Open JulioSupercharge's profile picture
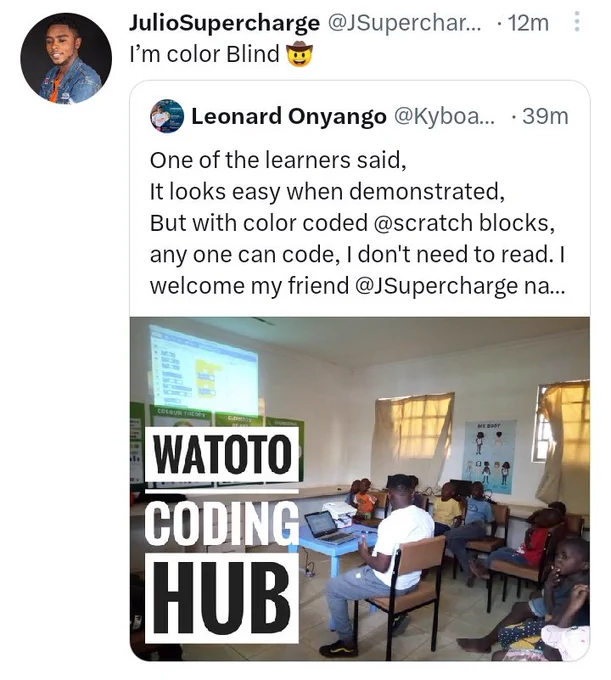Screen dimensions: 611x680 [66, 58]
